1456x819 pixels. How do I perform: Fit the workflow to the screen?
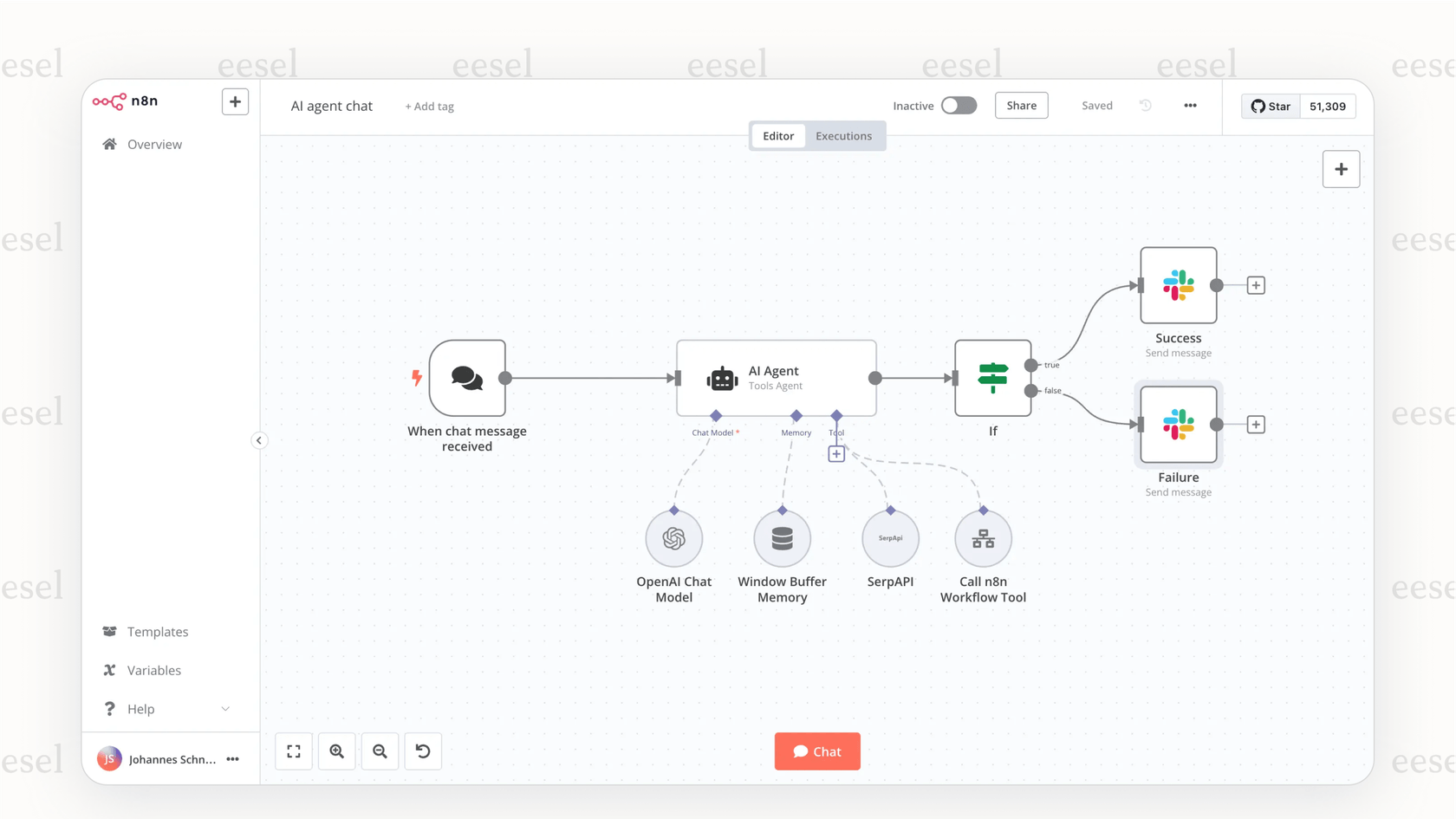click(x=293, y=751)
